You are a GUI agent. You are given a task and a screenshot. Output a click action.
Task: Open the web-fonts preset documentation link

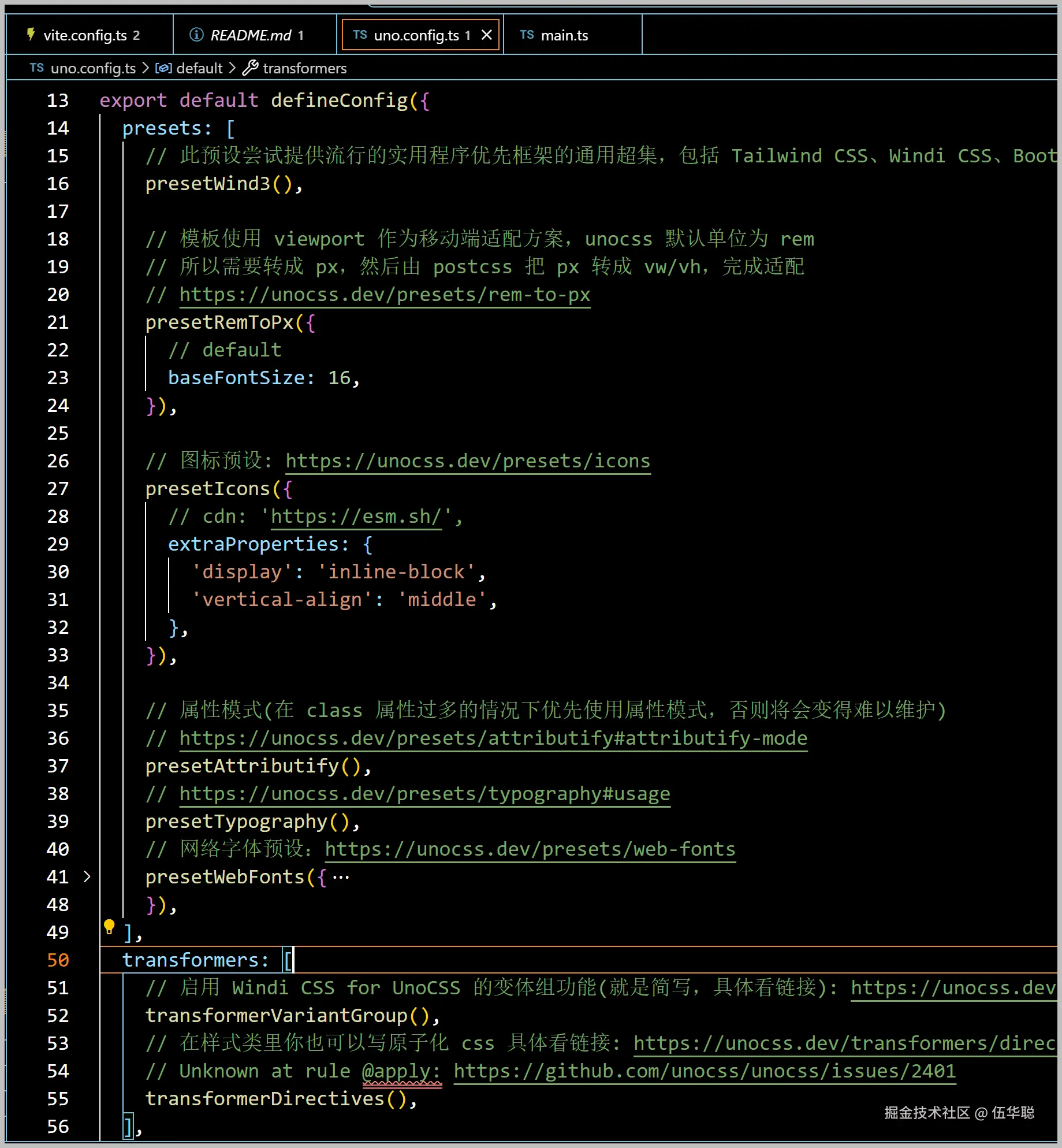click(x=530, y=849)
